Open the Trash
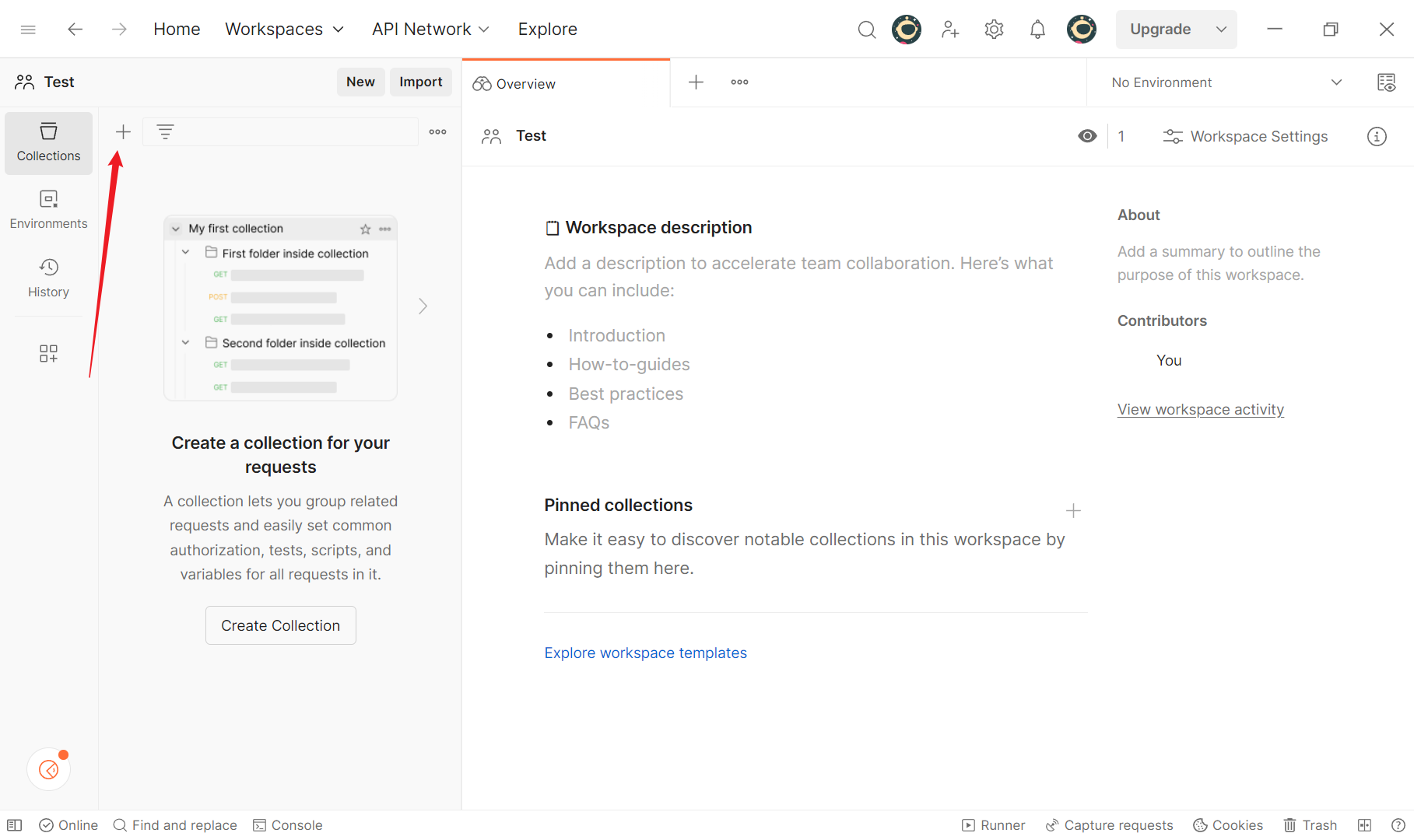The width and height of the screenshot is (1414, 840). point(1310,825)
